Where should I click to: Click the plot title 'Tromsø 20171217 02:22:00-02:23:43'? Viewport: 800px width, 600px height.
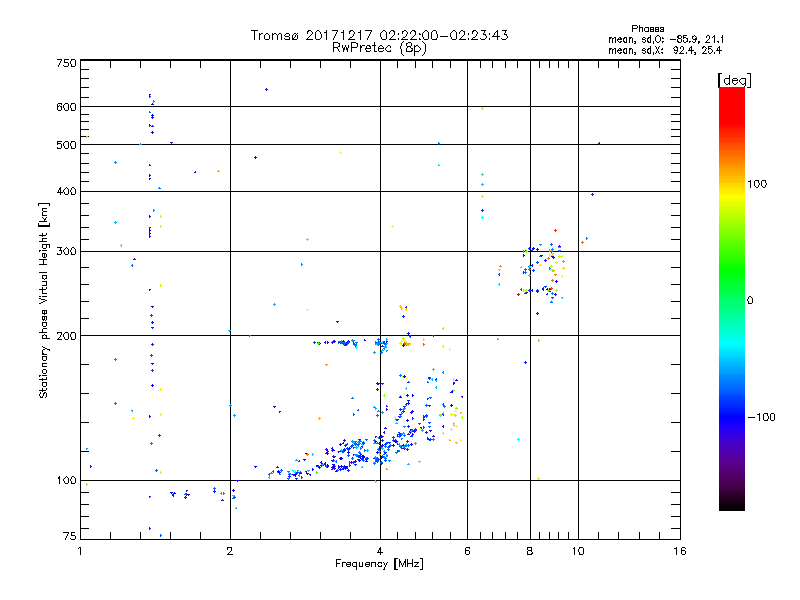point(379,35)
